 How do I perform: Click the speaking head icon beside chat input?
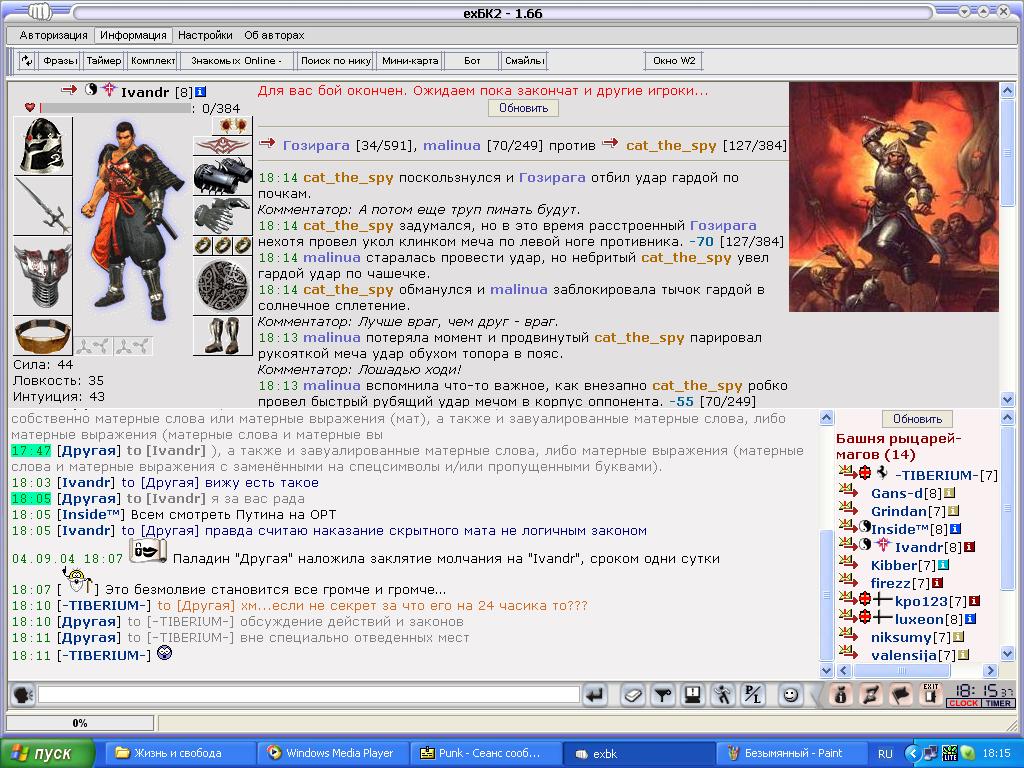point(23,695)
